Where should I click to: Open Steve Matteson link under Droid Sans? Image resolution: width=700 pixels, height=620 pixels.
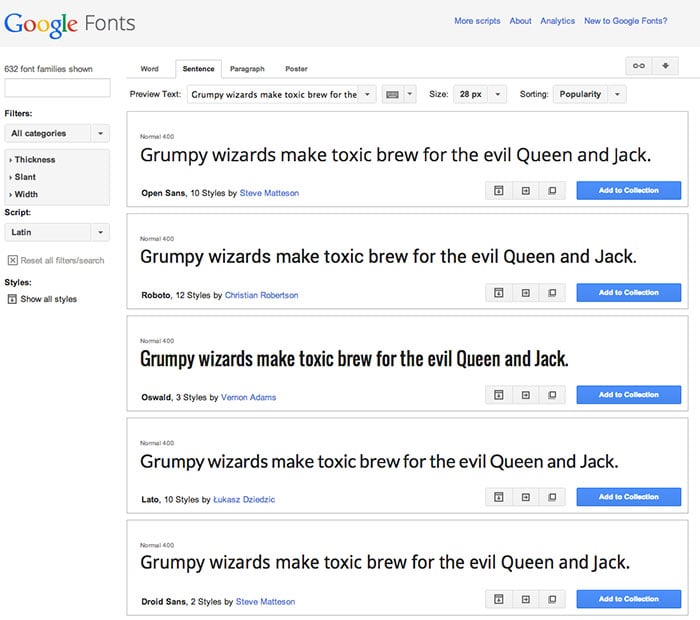[266, 602]
